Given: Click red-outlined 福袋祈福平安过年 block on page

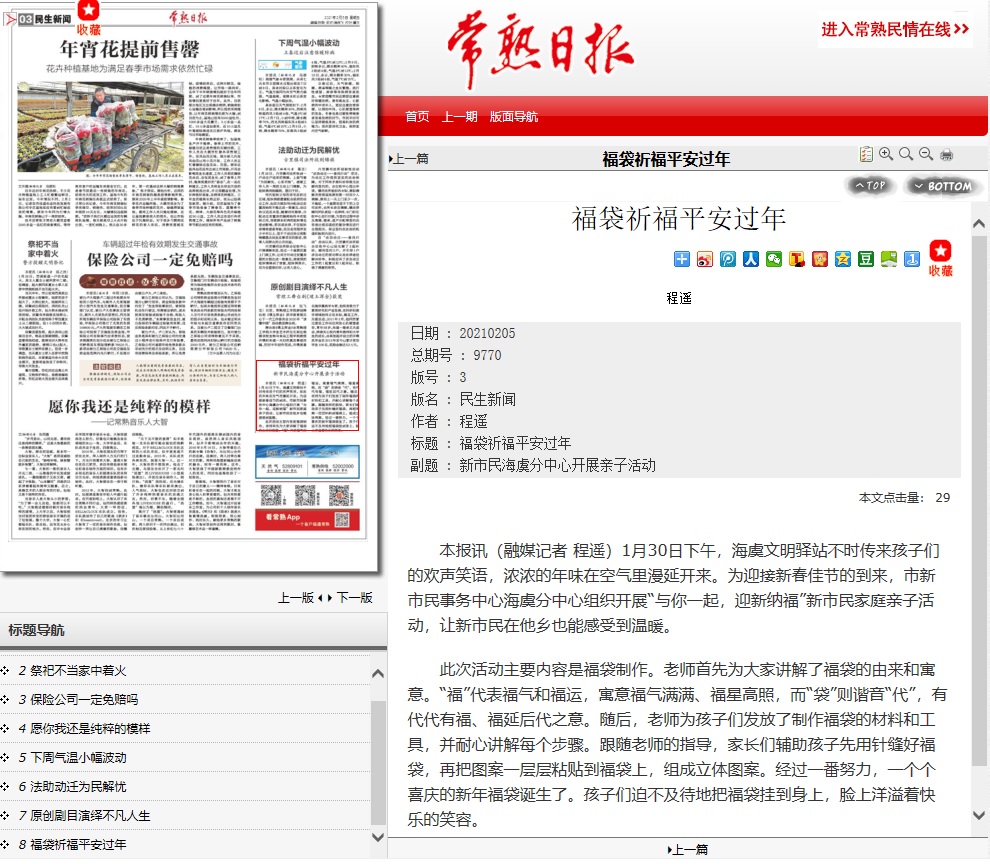Looking at the screenshot, I should point(307,395).
